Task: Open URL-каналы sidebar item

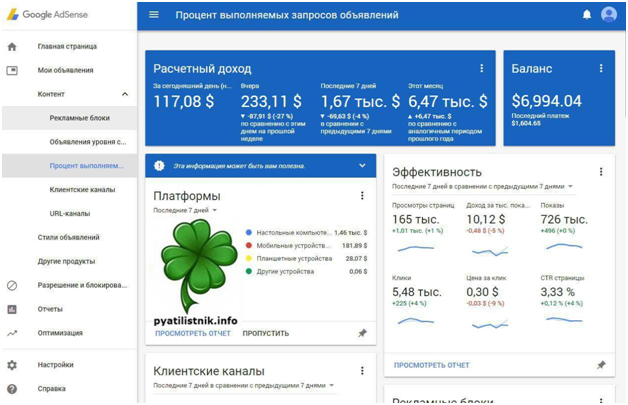Action: [70, 214]
